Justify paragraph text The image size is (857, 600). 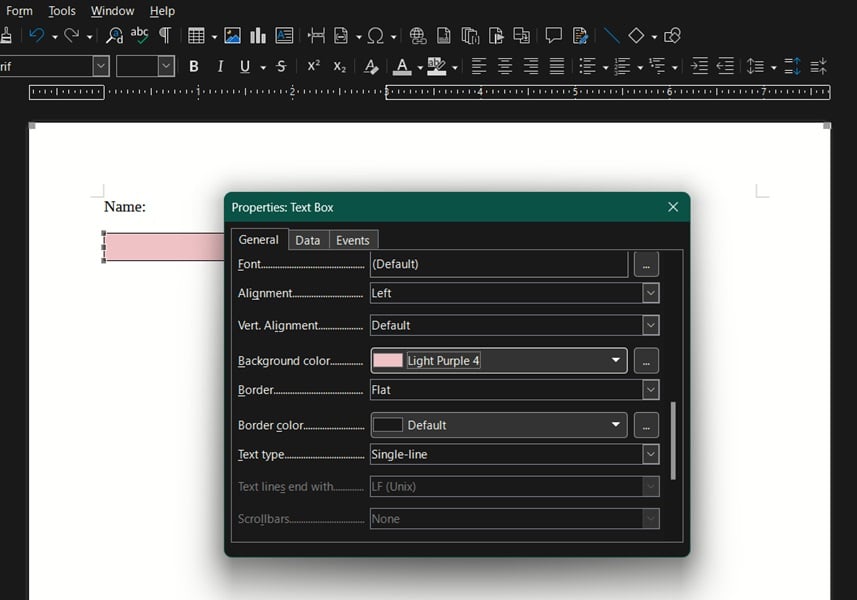click(x=557, y=67)
